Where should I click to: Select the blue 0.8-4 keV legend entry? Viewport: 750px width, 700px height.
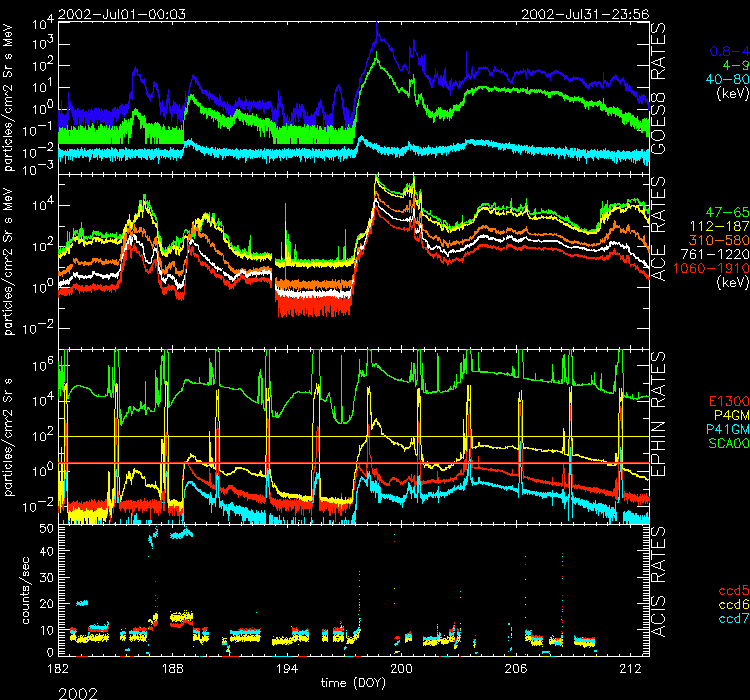click(x=726, y=50)
